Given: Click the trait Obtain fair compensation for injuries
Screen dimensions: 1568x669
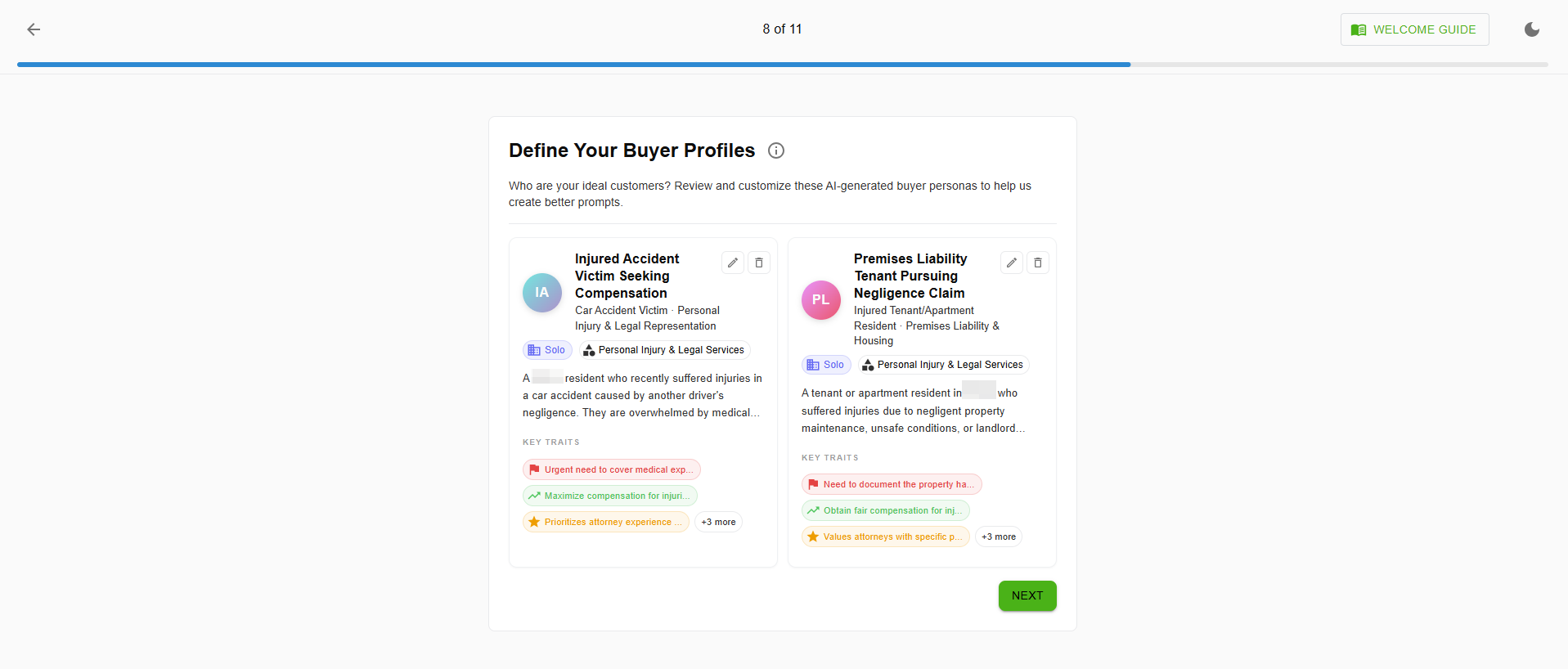Looking at the screenshot, I should [x=885, y=510].
